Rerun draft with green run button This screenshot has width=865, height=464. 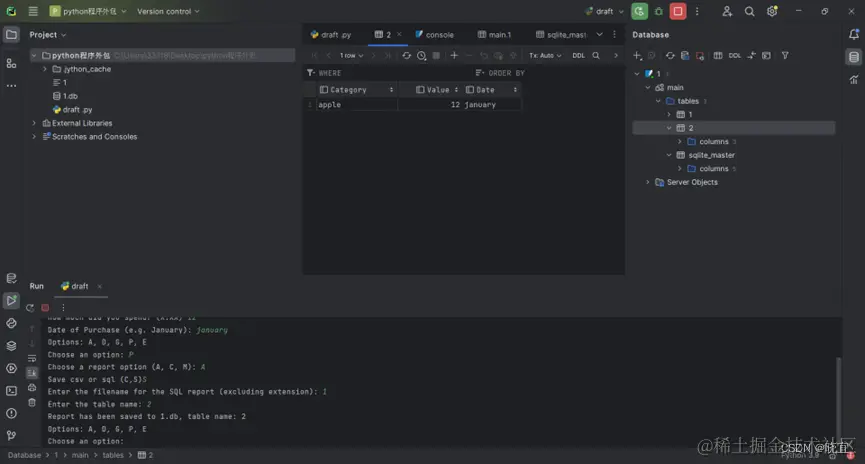639,11
